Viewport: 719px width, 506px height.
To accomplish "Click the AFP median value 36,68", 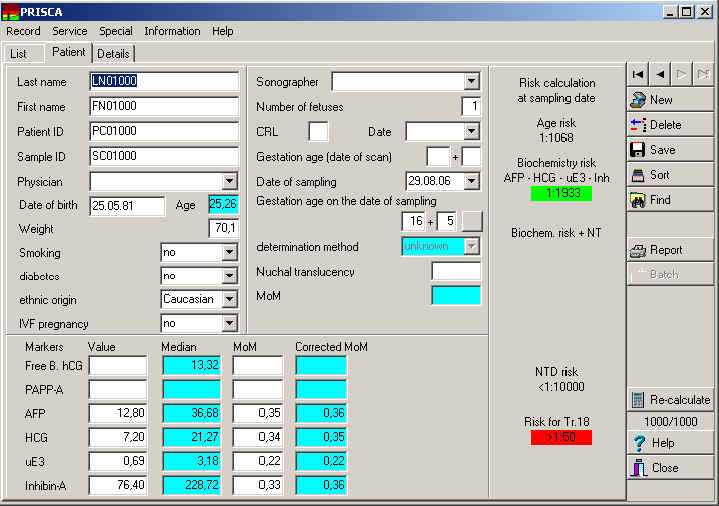I will [191, 413].
